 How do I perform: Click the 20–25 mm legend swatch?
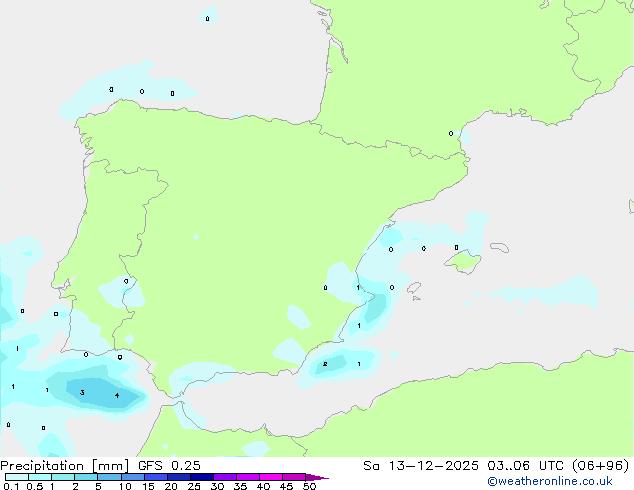pos(179,477)
